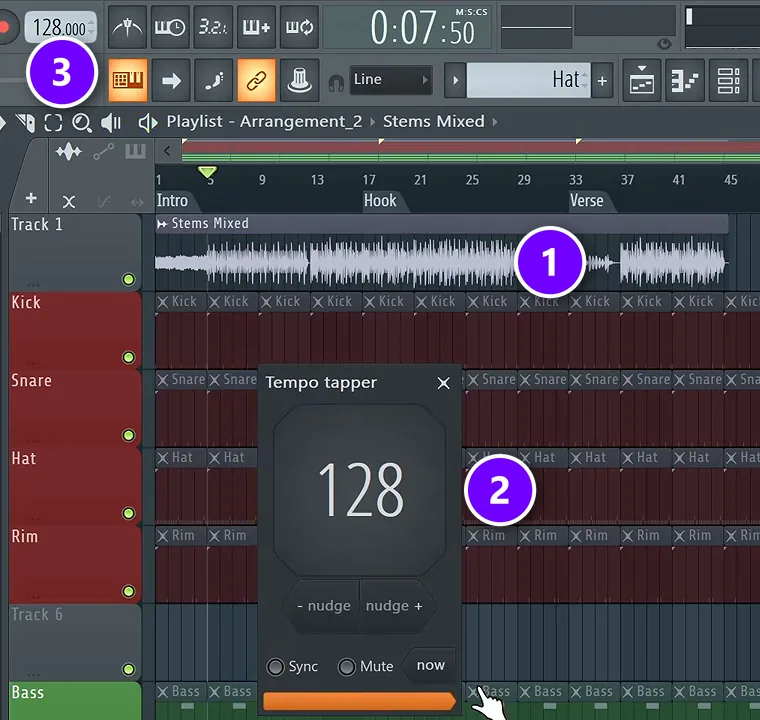
Task: Expand arrow after Stems Mixed breadcrumb
Action: point(495,122)
